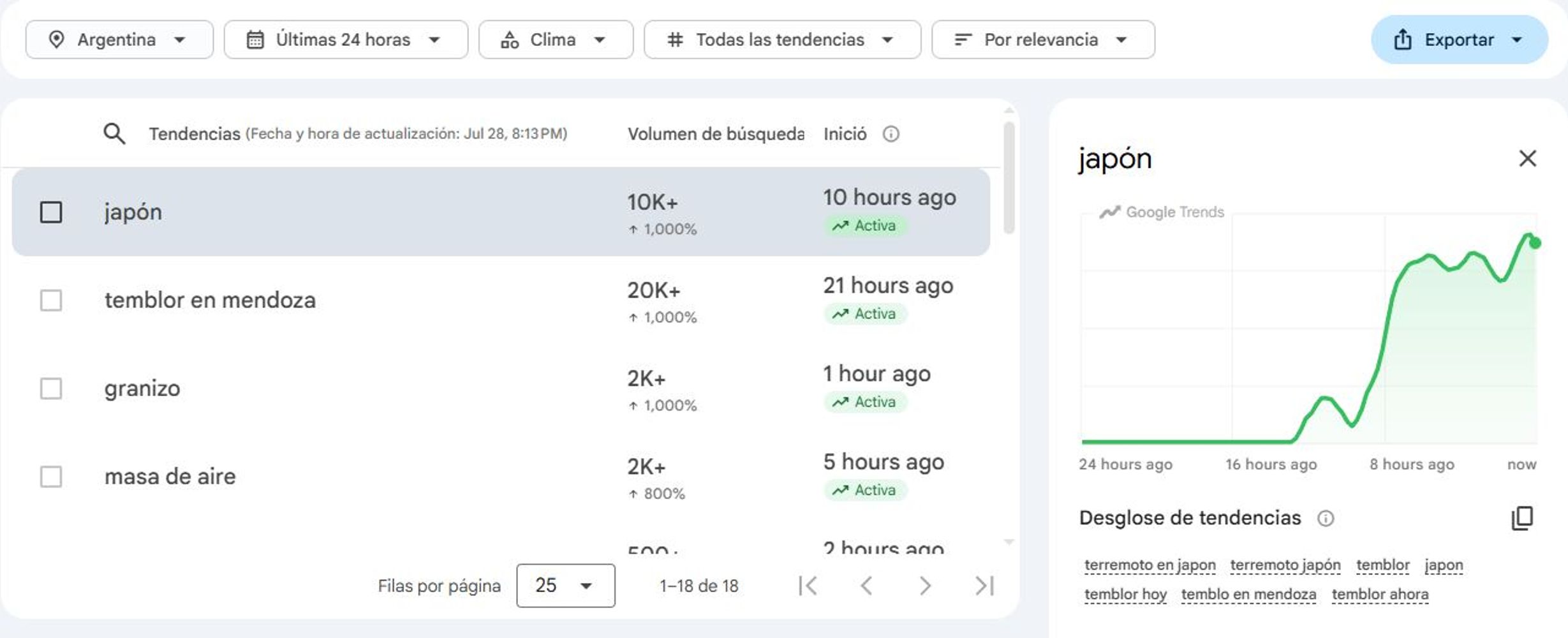1568x638 pixels.
Task: Click the search magnifier icon beside Tendencias
Action: click(114, 134)
